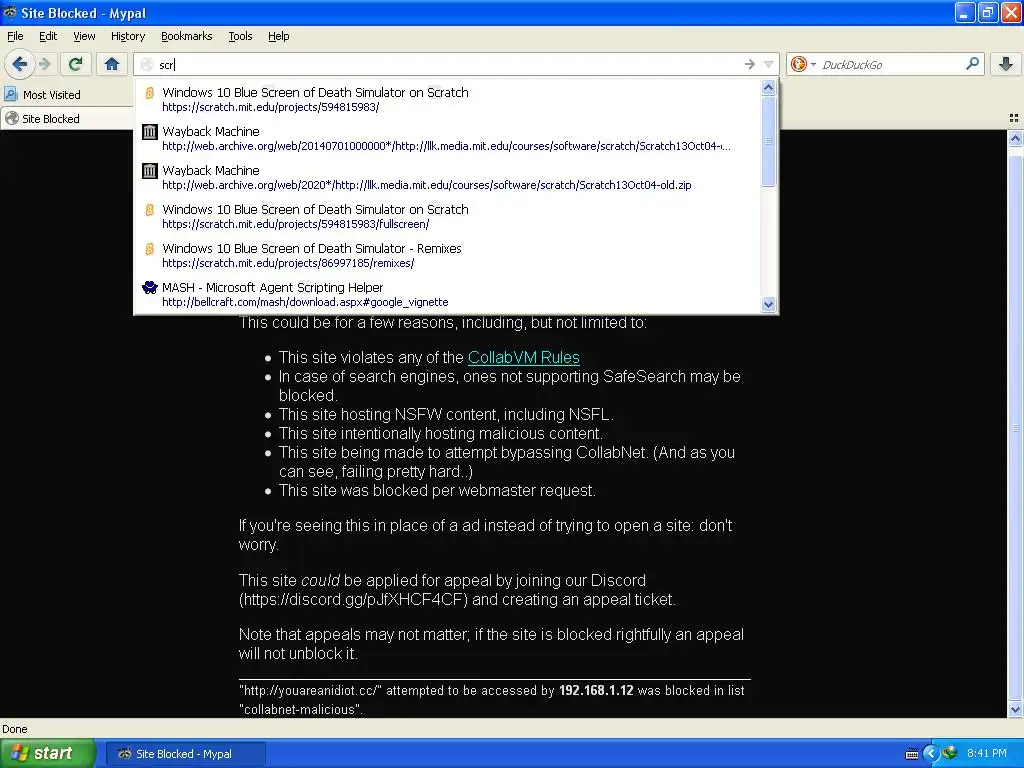
Task: Click the Go arrow in the address bar
Action: pos(749,64)
